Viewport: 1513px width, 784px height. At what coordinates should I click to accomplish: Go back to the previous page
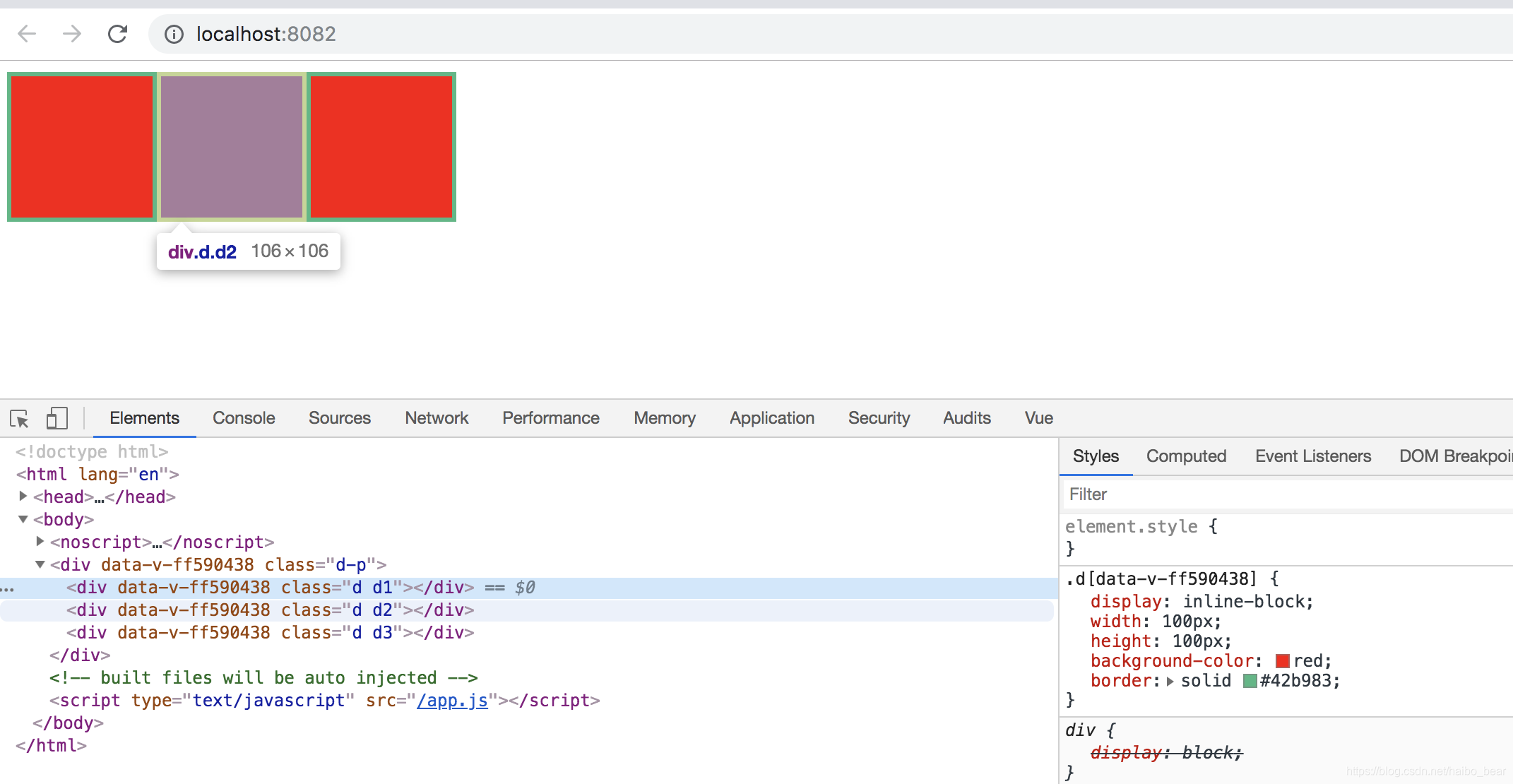coord(27,34)
